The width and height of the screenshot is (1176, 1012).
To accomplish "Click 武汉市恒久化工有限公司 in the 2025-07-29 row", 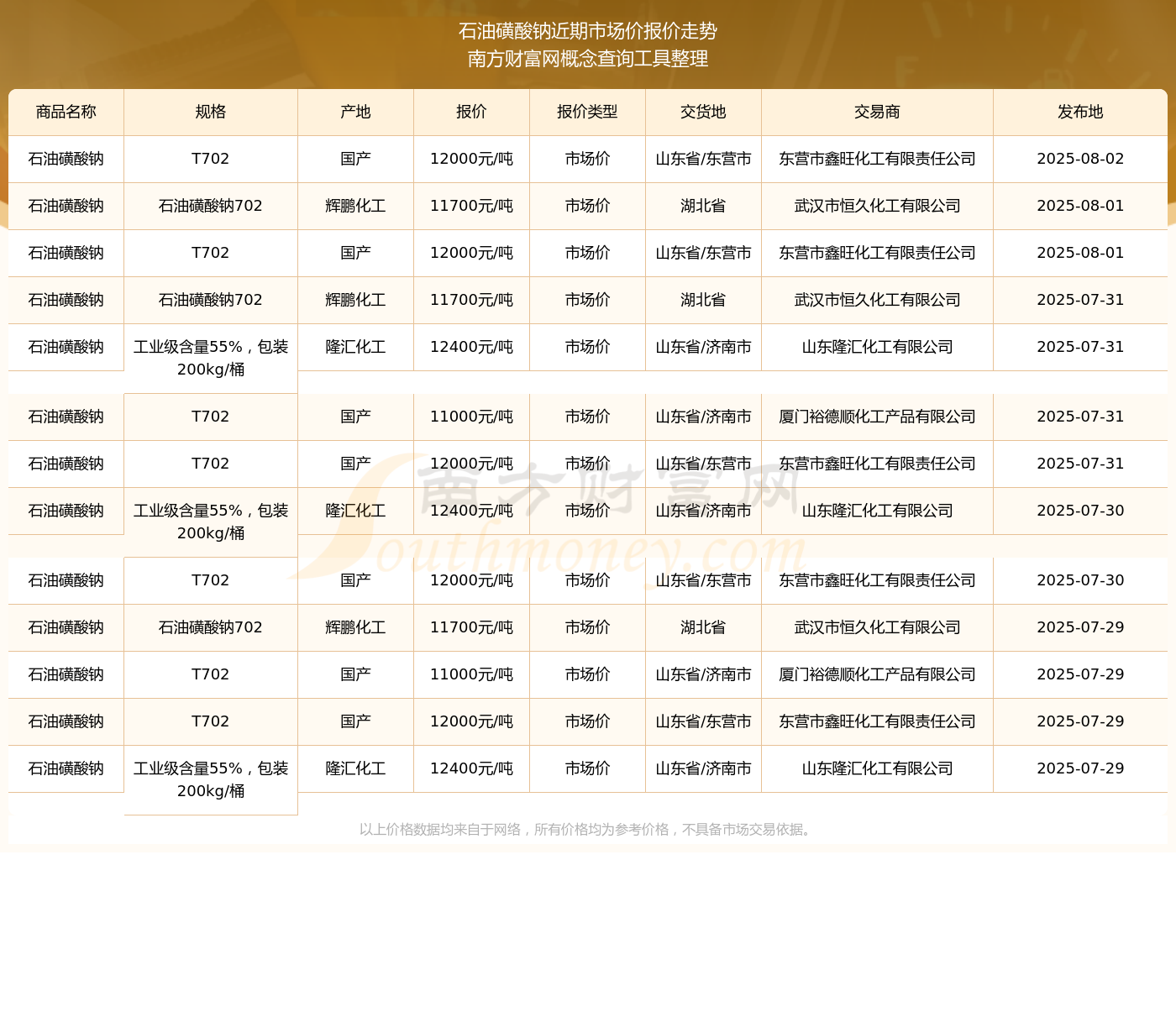I will pos(877,627).
